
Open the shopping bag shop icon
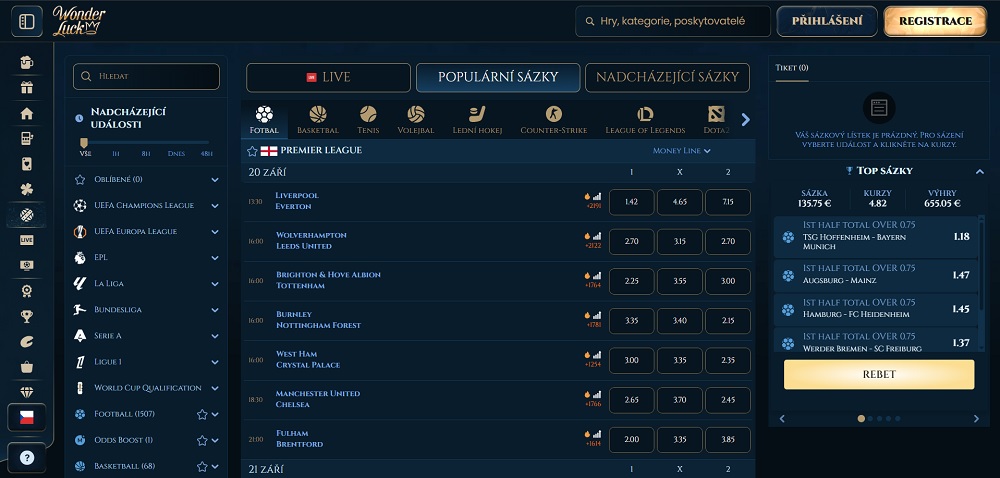(x=27, y=366)
